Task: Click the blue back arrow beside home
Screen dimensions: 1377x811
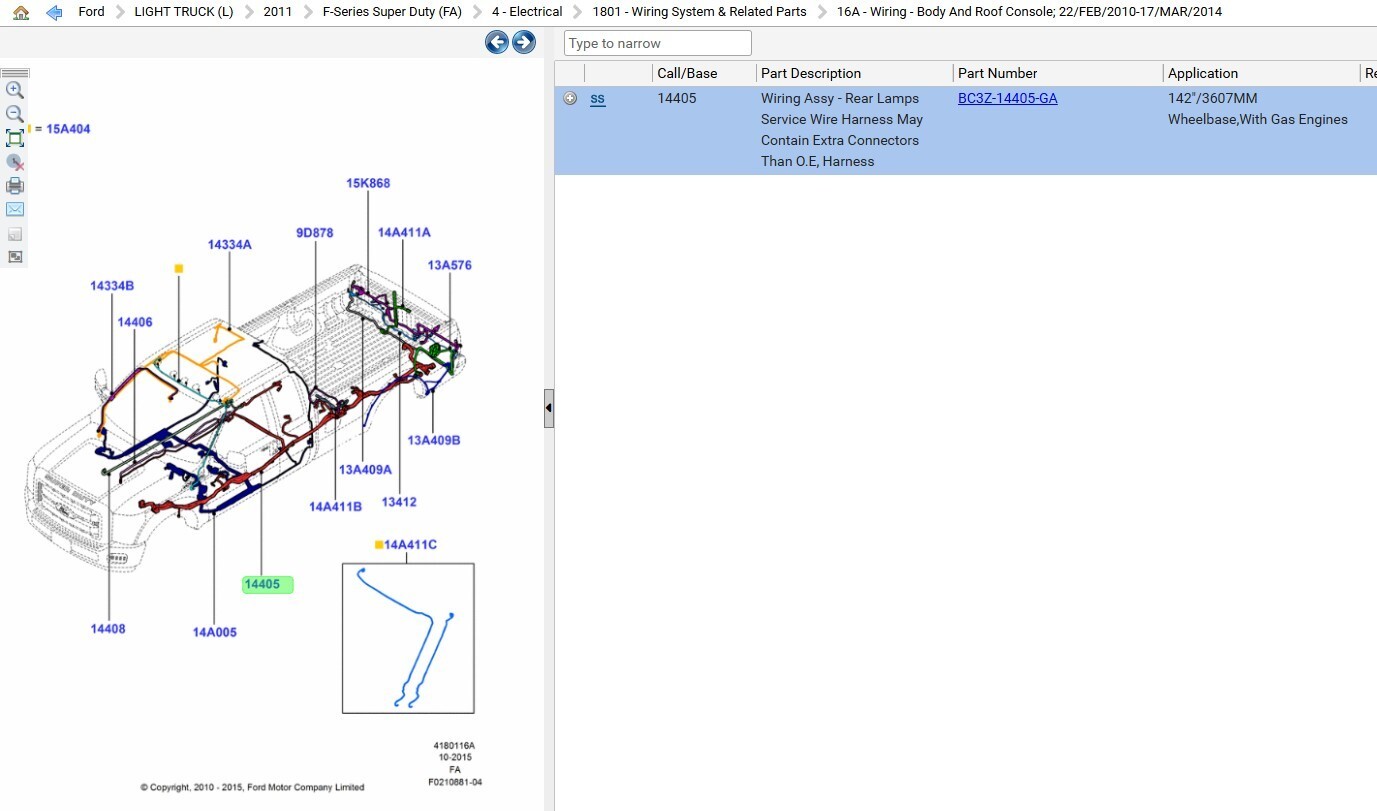Action: pos(54,13)
